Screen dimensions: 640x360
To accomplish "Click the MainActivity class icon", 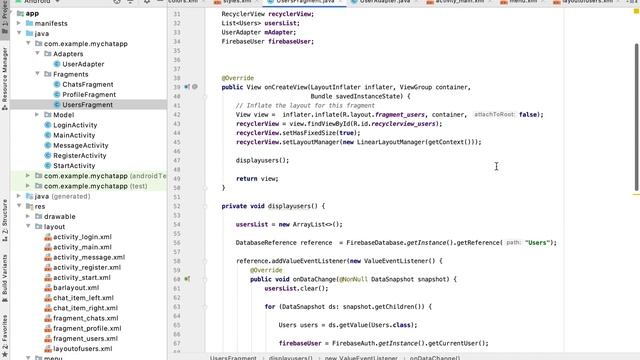I will point(48,135).
